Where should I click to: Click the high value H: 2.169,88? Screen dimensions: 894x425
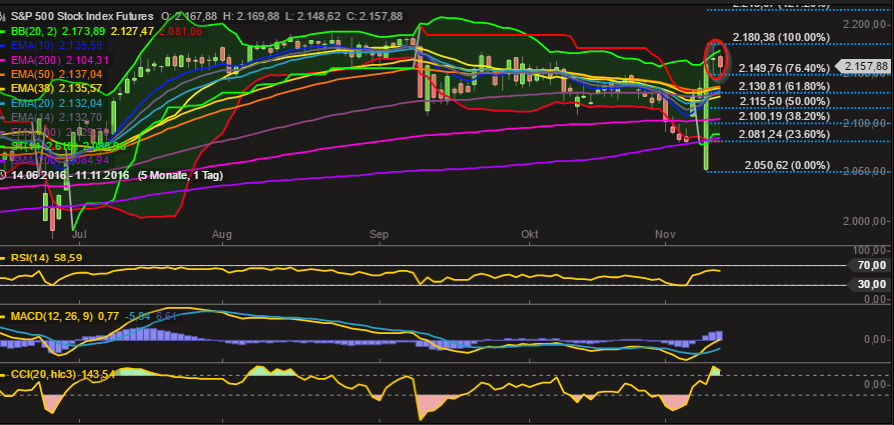pos(250,17)
